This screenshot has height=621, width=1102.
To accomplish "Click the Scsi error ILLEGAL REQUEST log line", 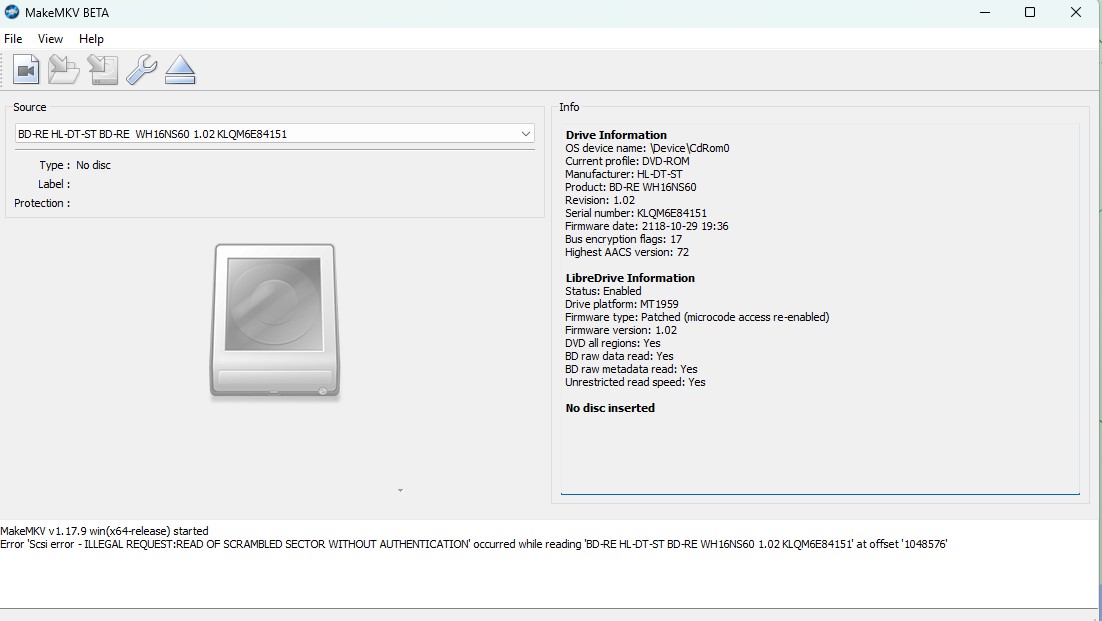I will pyautogui.click(x=474, y=544).
